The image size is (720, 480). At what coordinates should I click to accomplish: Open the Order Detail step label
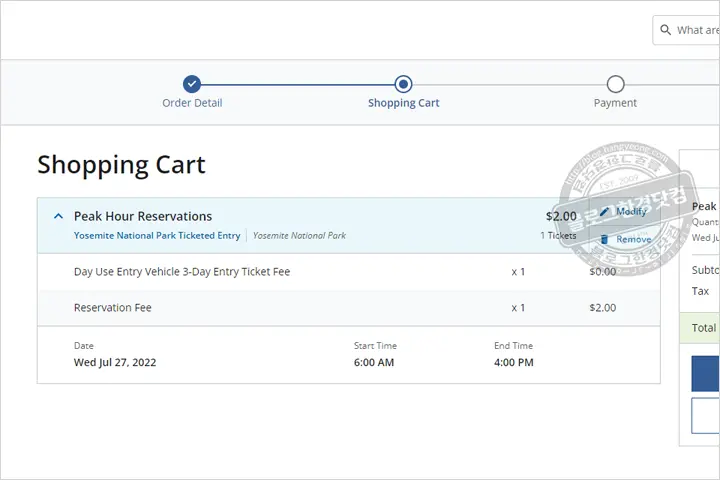[x=192, y=103]
